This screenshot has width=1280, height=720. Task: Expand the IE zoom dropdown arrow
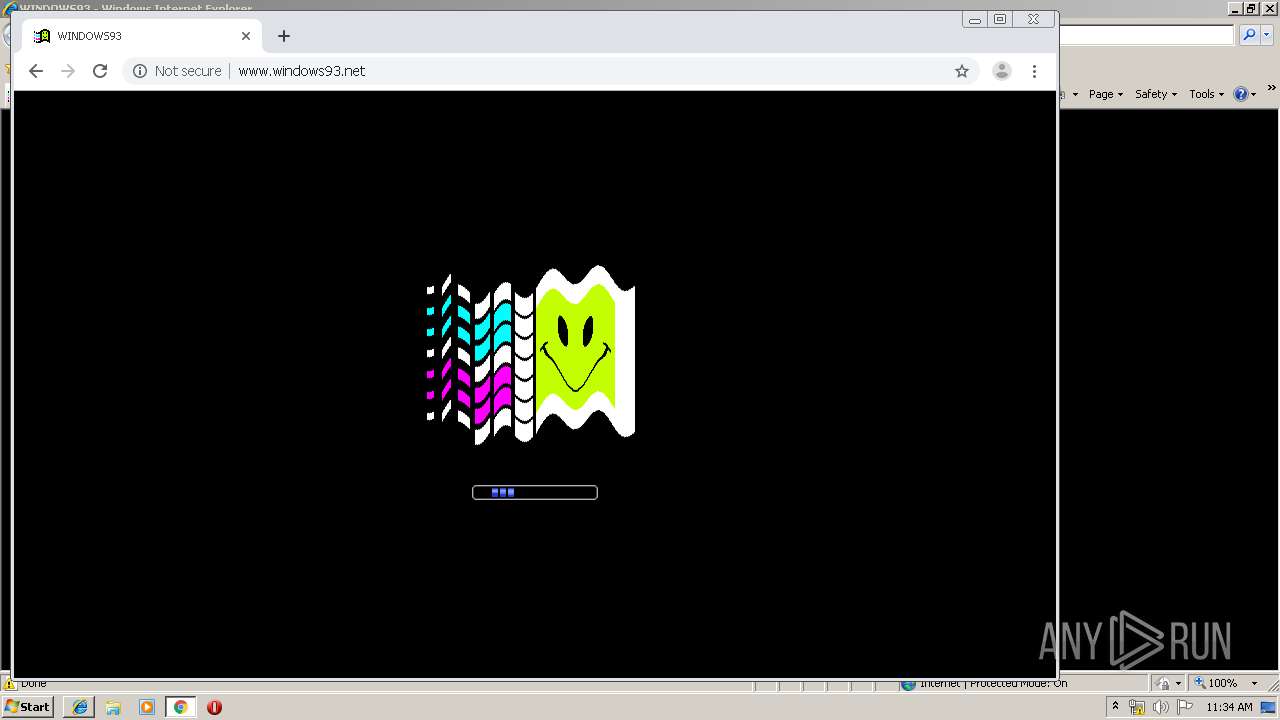(1254, 684)
